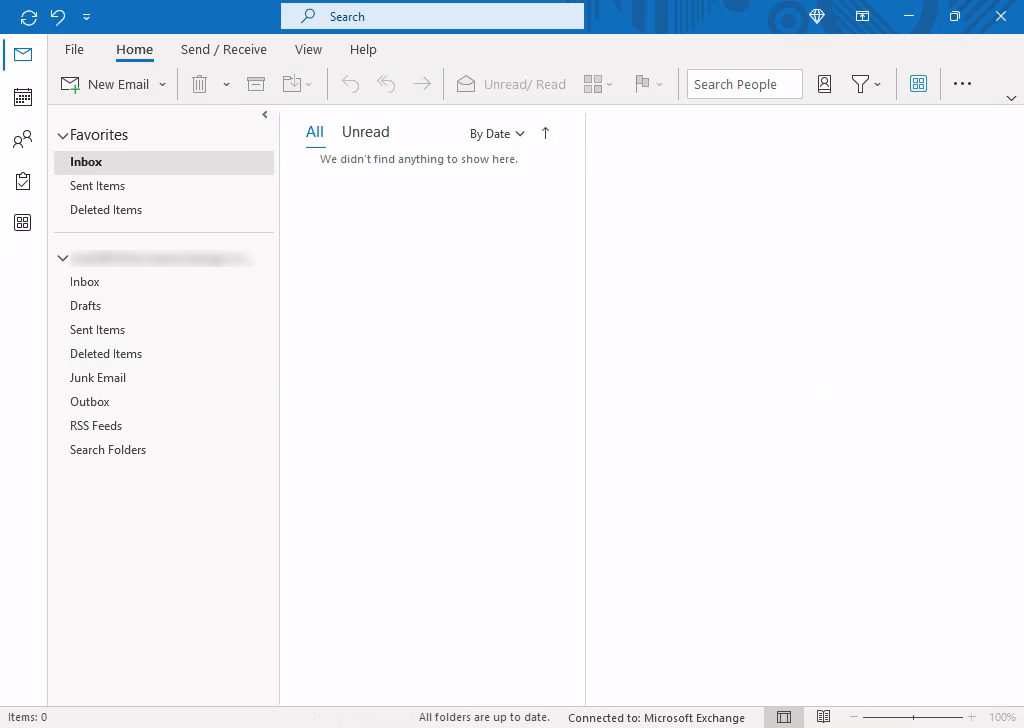Open the View menu tab
1024x728 pixels.
pyautogui.click(x=307, y=49)
